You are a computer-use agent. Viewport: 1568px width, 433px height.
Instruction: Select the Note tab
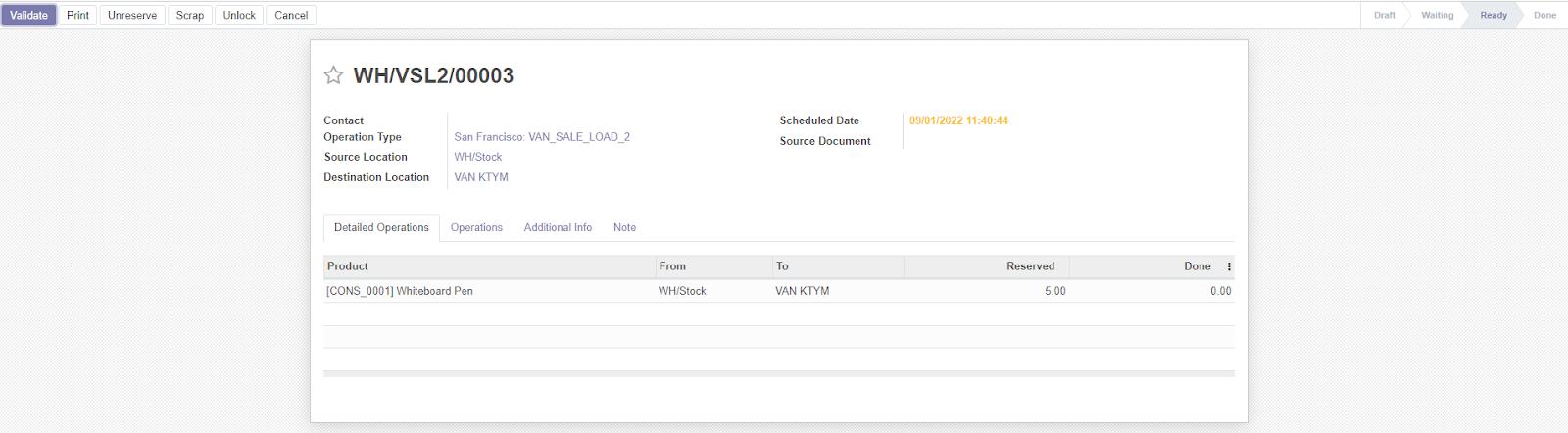(624, 227)
